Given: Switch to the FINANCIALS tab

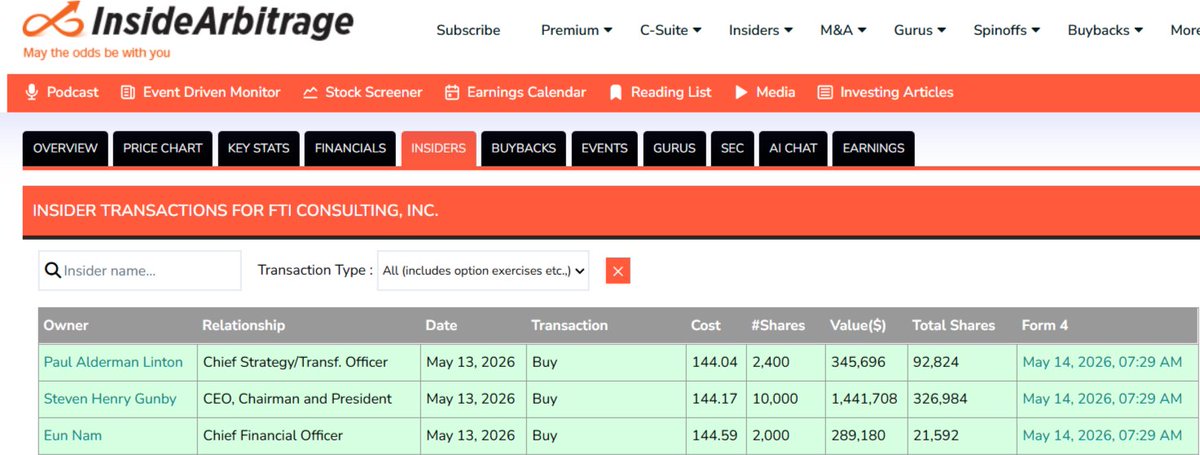Looking at the screenshot, I should pyautogui.click(x=350, y=148).
